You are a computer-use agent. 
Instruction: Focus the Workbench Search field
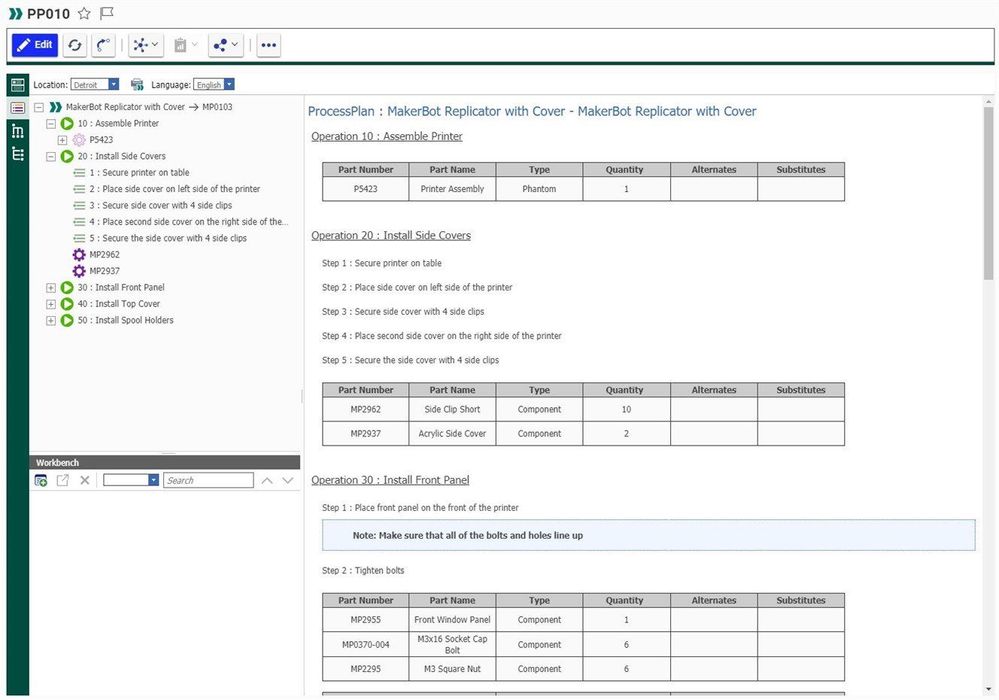pos(208,480)
